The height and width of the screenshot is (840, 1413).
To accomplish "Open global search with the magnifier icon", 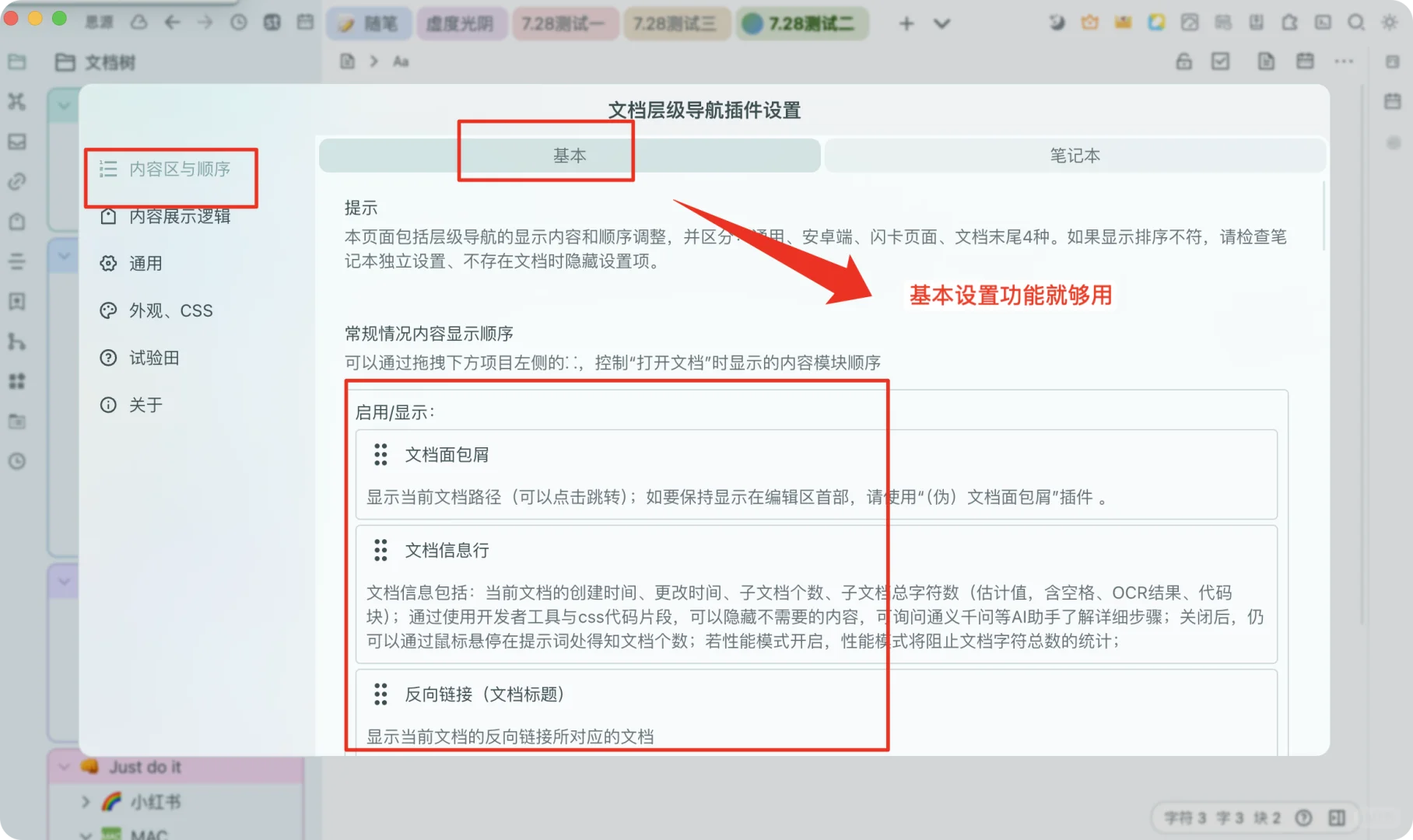I will point(1356,23).
